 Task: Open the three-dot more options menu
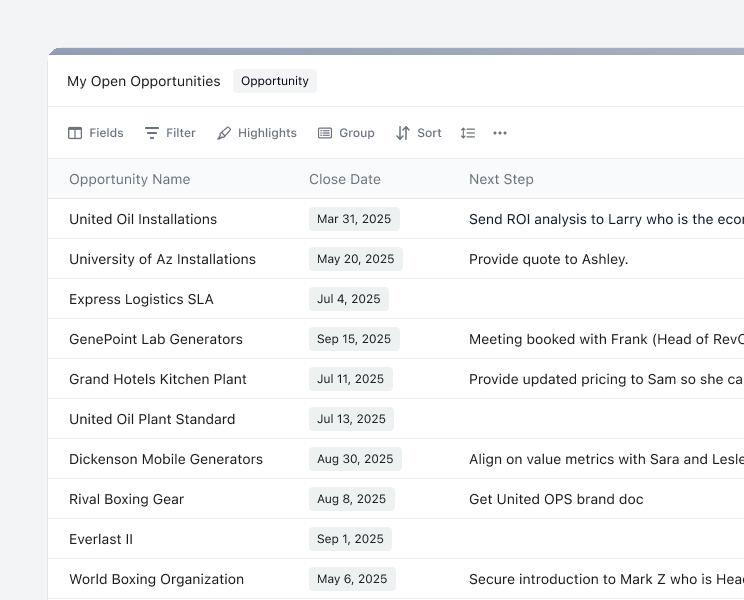(500, 133)
